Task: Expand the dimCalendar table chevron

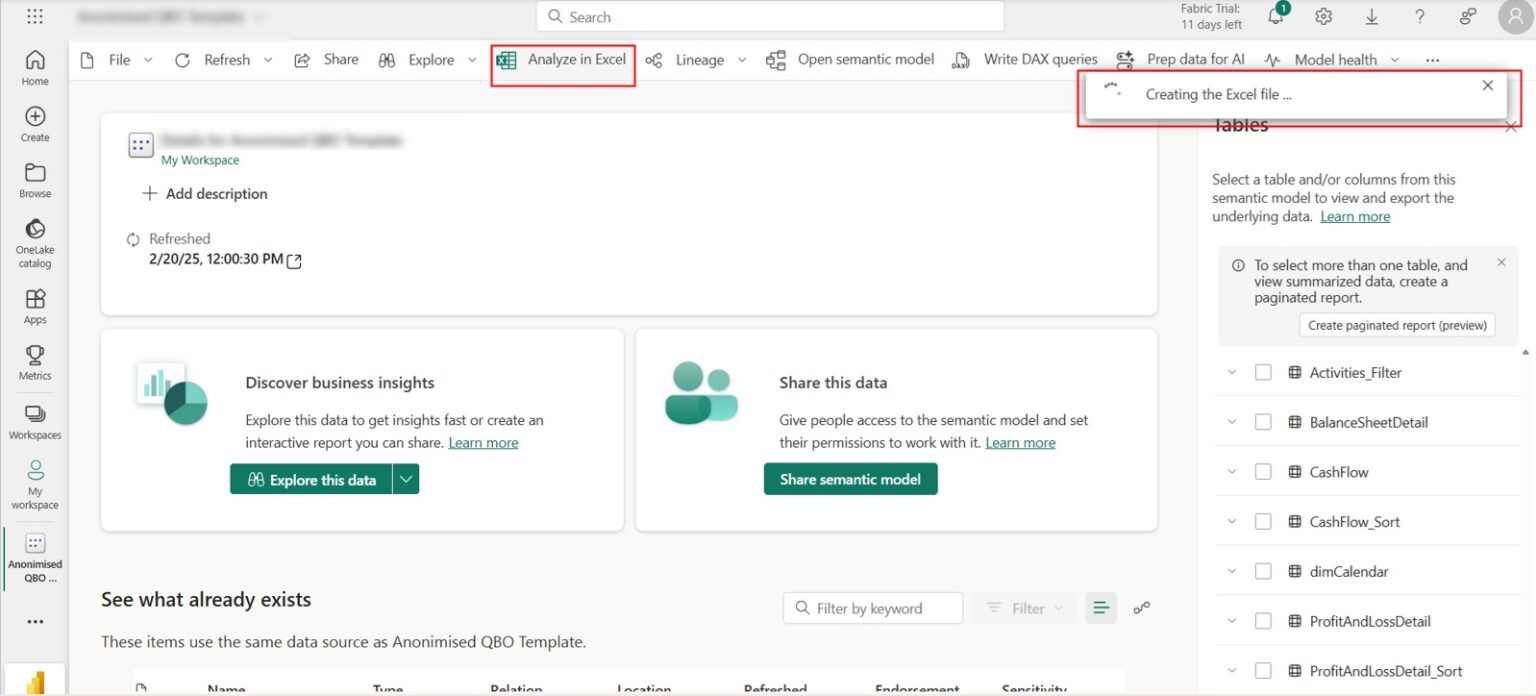Action: 1232,571
